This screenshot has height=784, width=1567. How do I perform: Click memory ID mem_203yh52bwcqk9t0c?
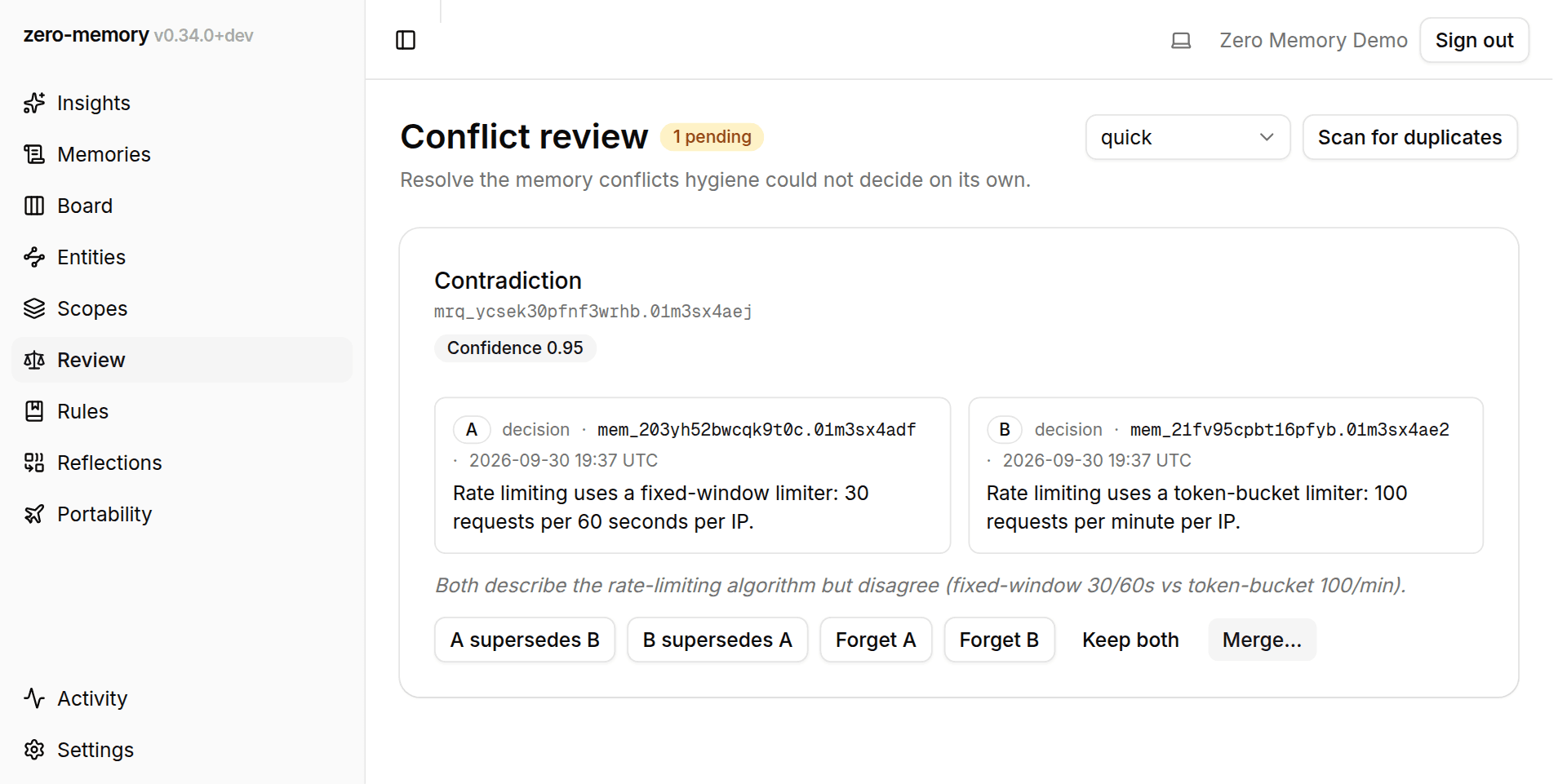pos(757,429)
